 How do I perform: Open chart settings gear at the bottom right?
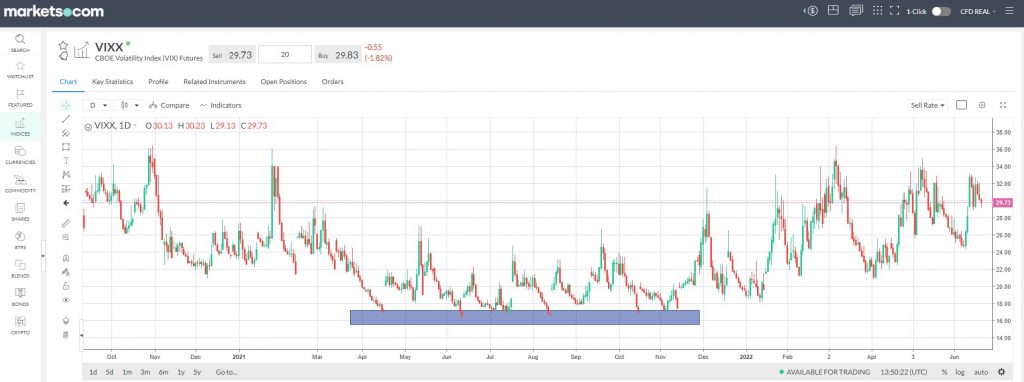tap(1001, 372)
